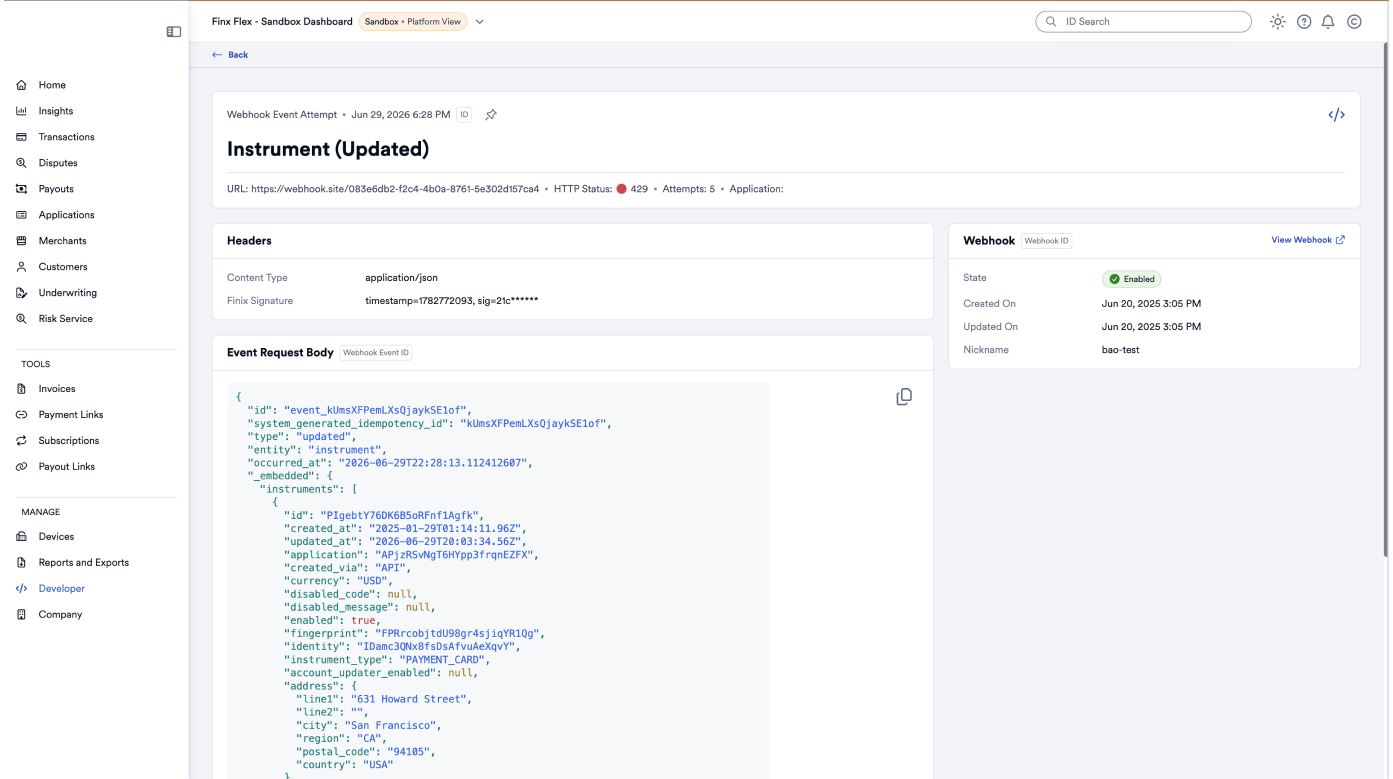This screenshot has width=1393, height=779.
Task: Click the Developer code brackets icon
Action: click(21, 589)
